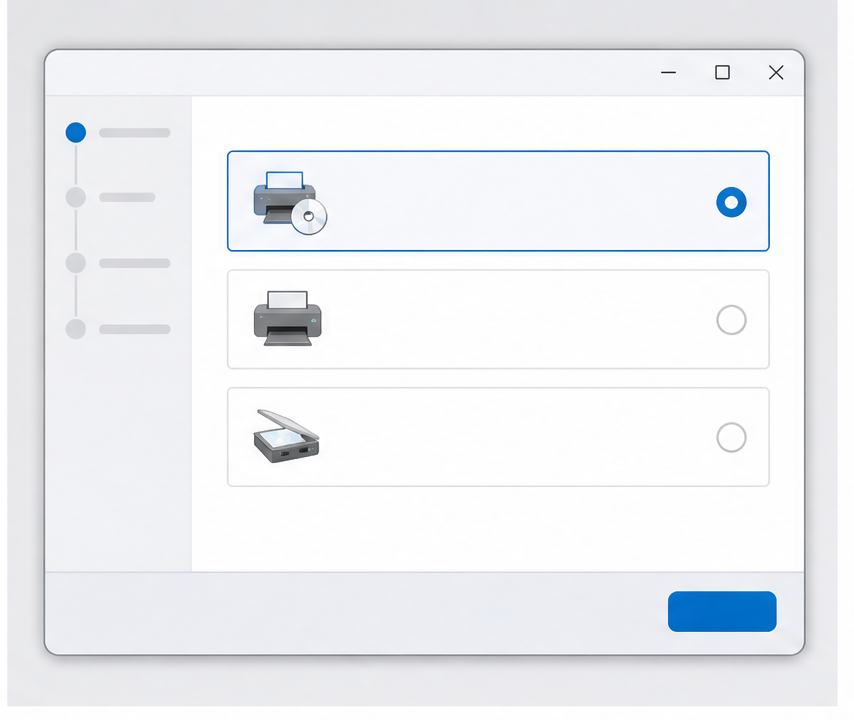Click the active blue first step circle
This screenshot has height=720, width=854.
(76, 132)
